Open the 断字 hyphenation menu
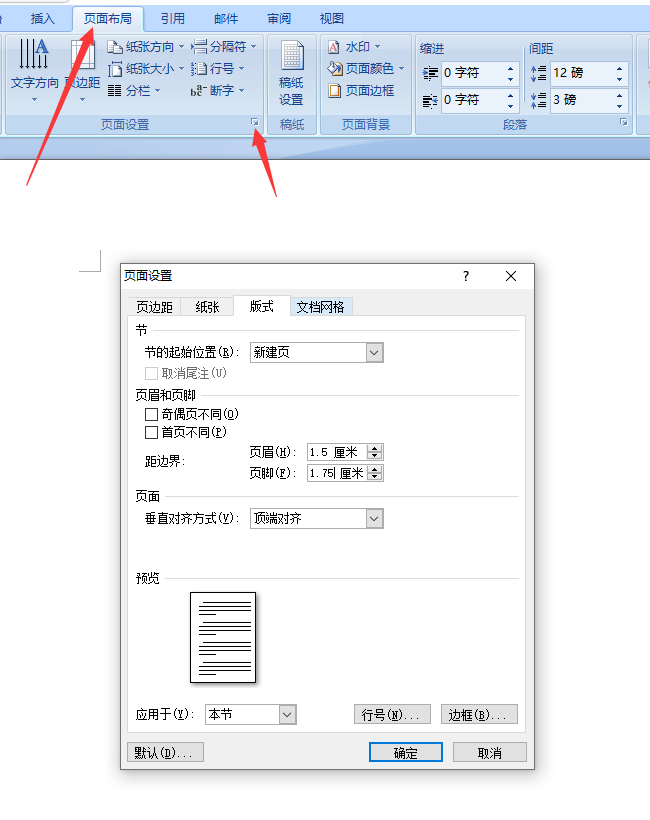The image size is (650, 820). point(217,90)
